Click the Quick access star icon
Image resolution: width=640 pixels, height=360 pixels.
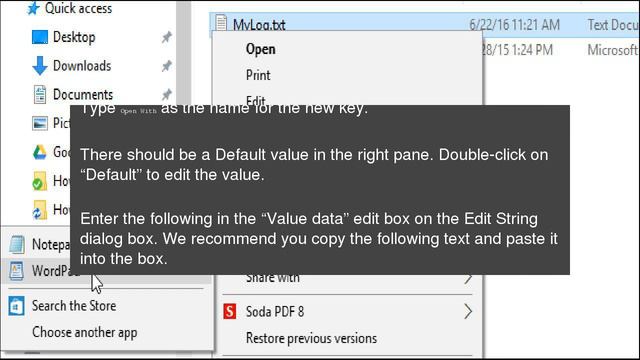click(33, 8)
